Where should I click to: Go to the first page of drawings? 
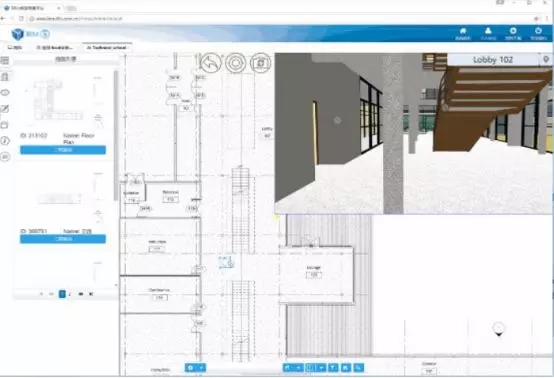(41, 294)
